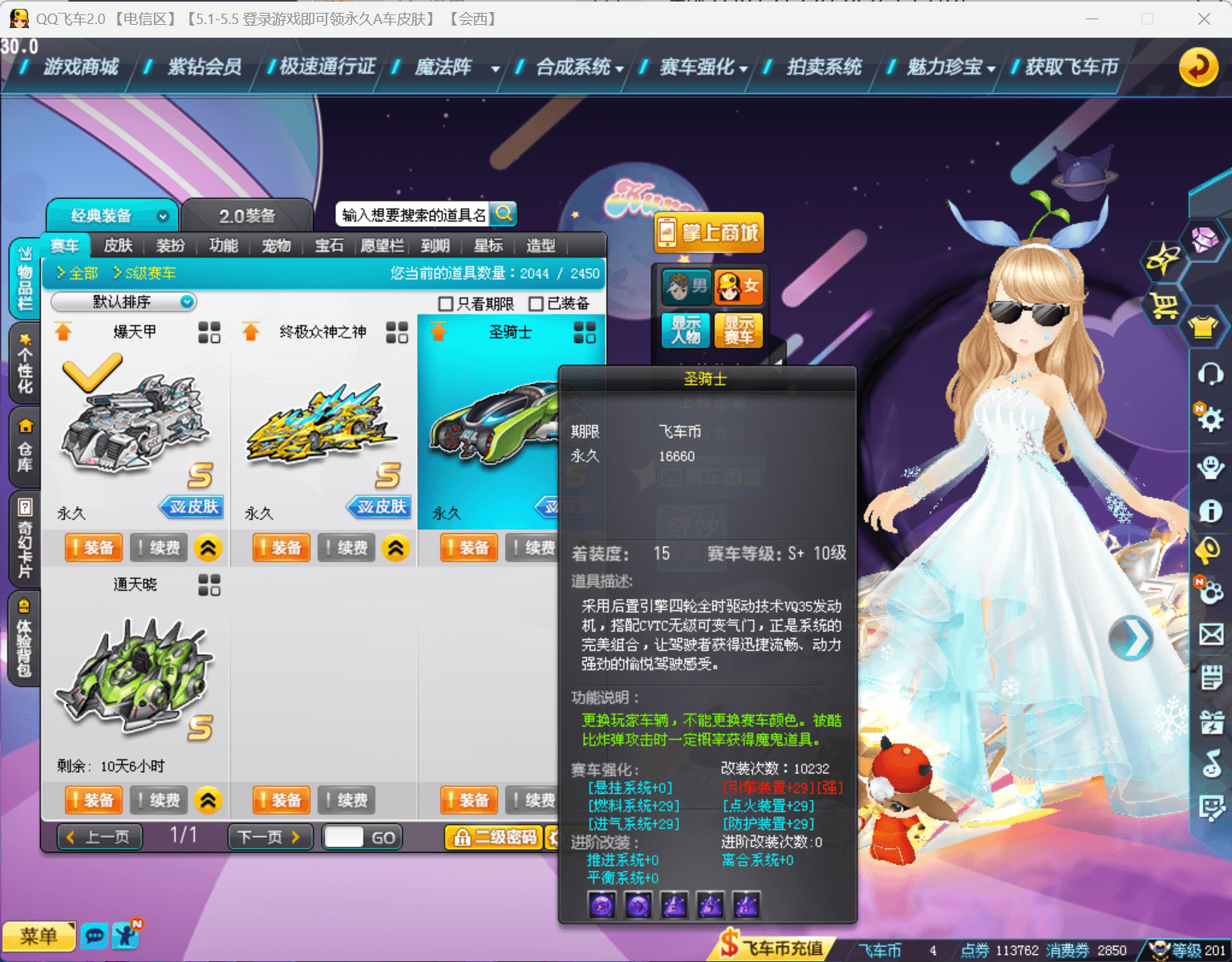Screen dimensions: 1232x962
Task: Click 装备 button under 爆天甲
Action: click(x=94, y=548)
